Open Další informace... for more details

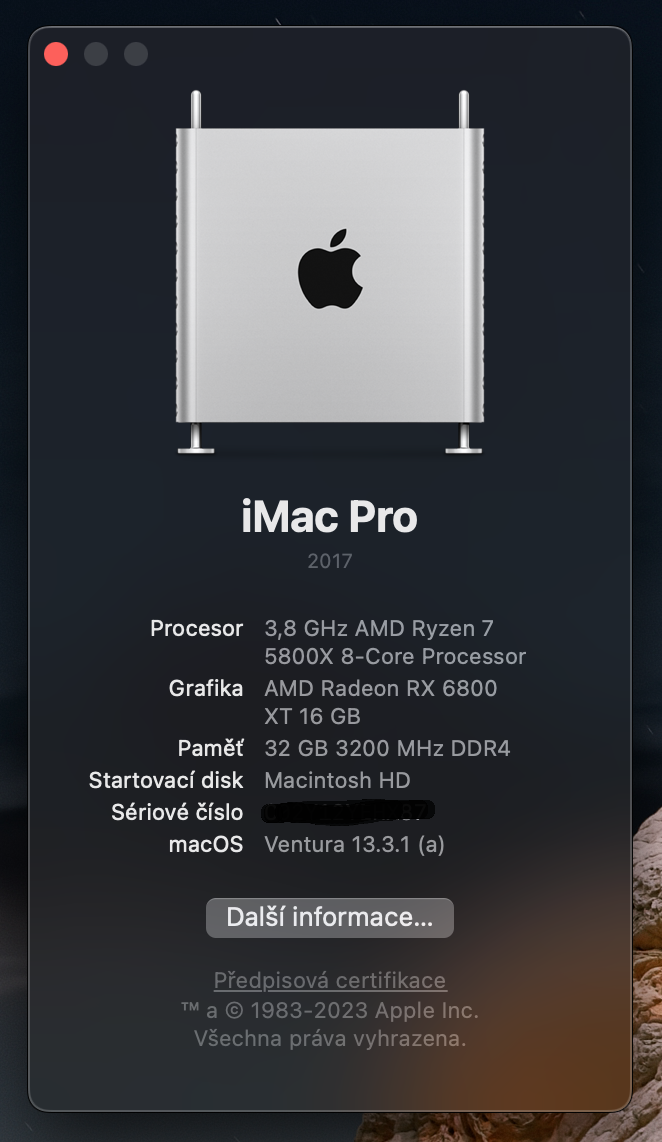click(330, 917)
